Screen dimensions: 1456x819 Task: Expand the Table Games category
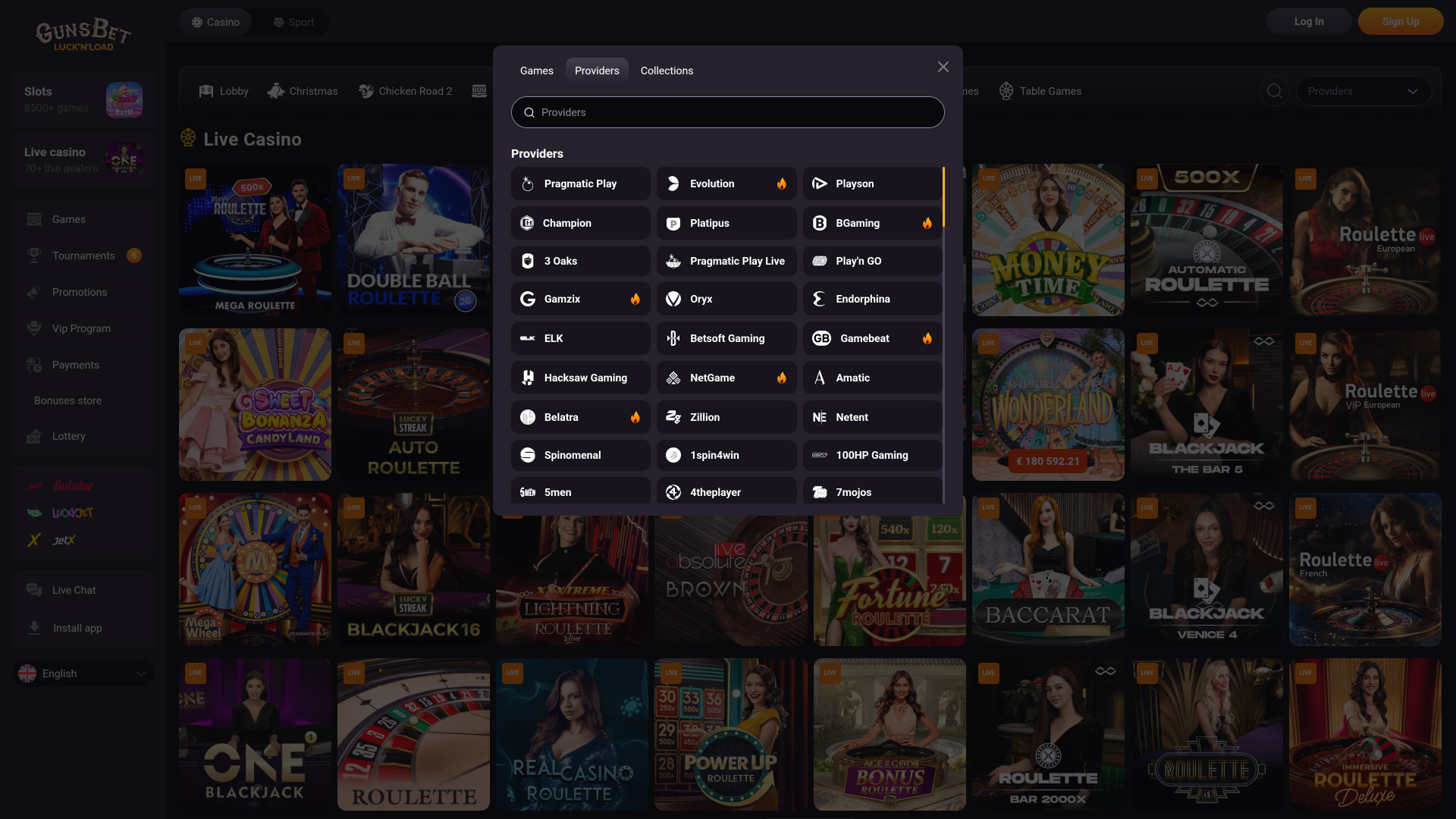1040,91
